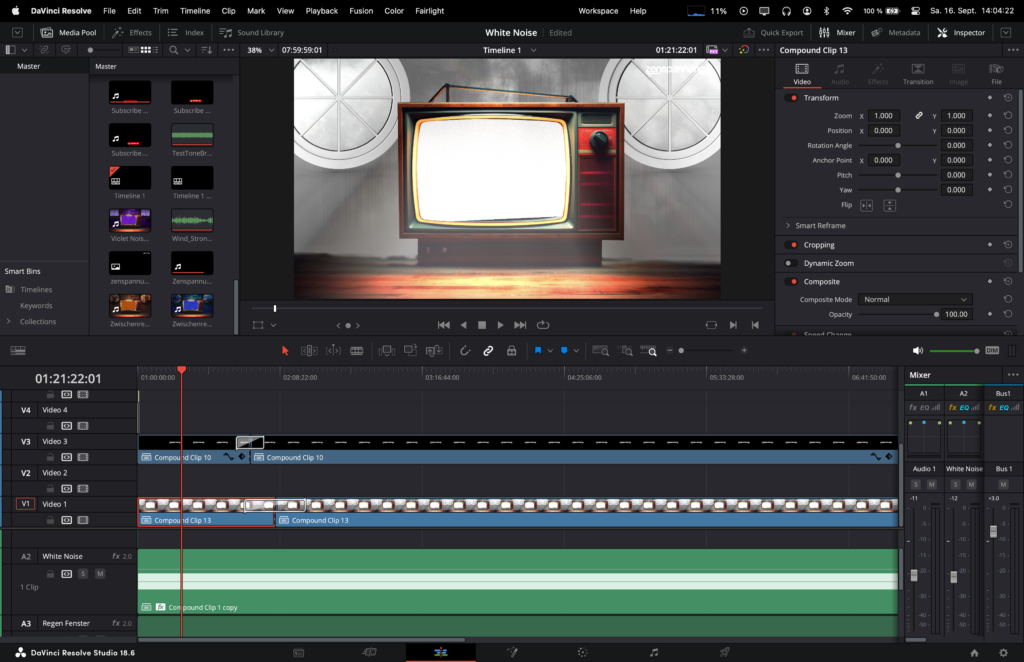1024x662 pixels.
Task: Disable the Video 2 track
Action: point(82,488)
